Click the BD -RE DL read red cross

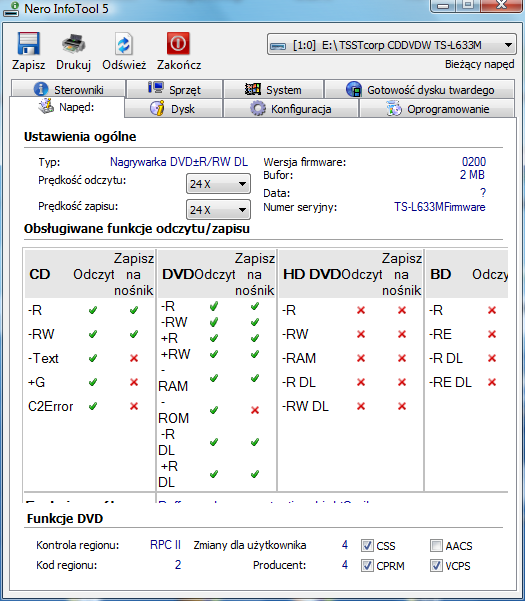click(492, 382)
